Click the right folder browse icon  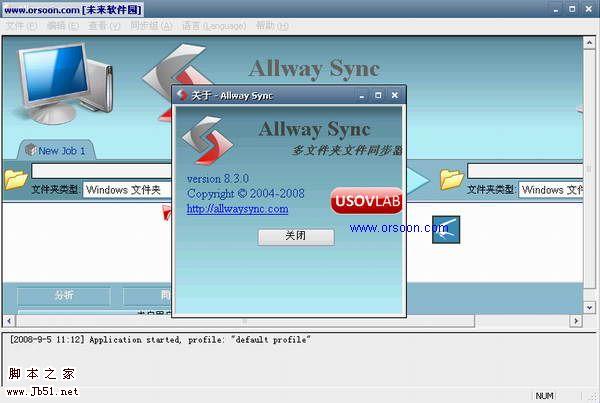pos(452,179)
